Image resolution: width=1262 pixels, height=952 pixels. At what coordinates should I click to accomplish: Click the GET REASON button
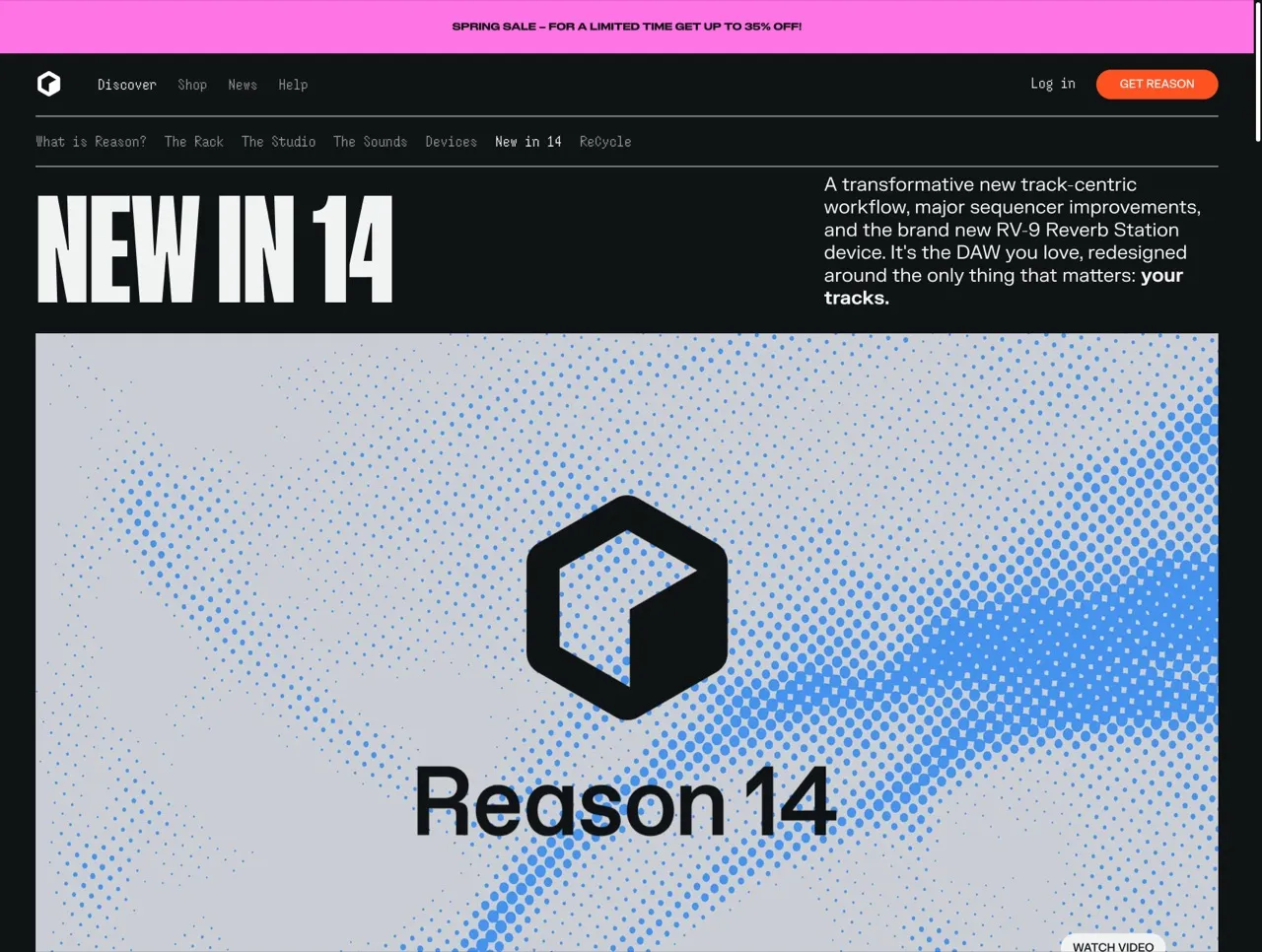pyautogui.click(x=1157, y=84)
